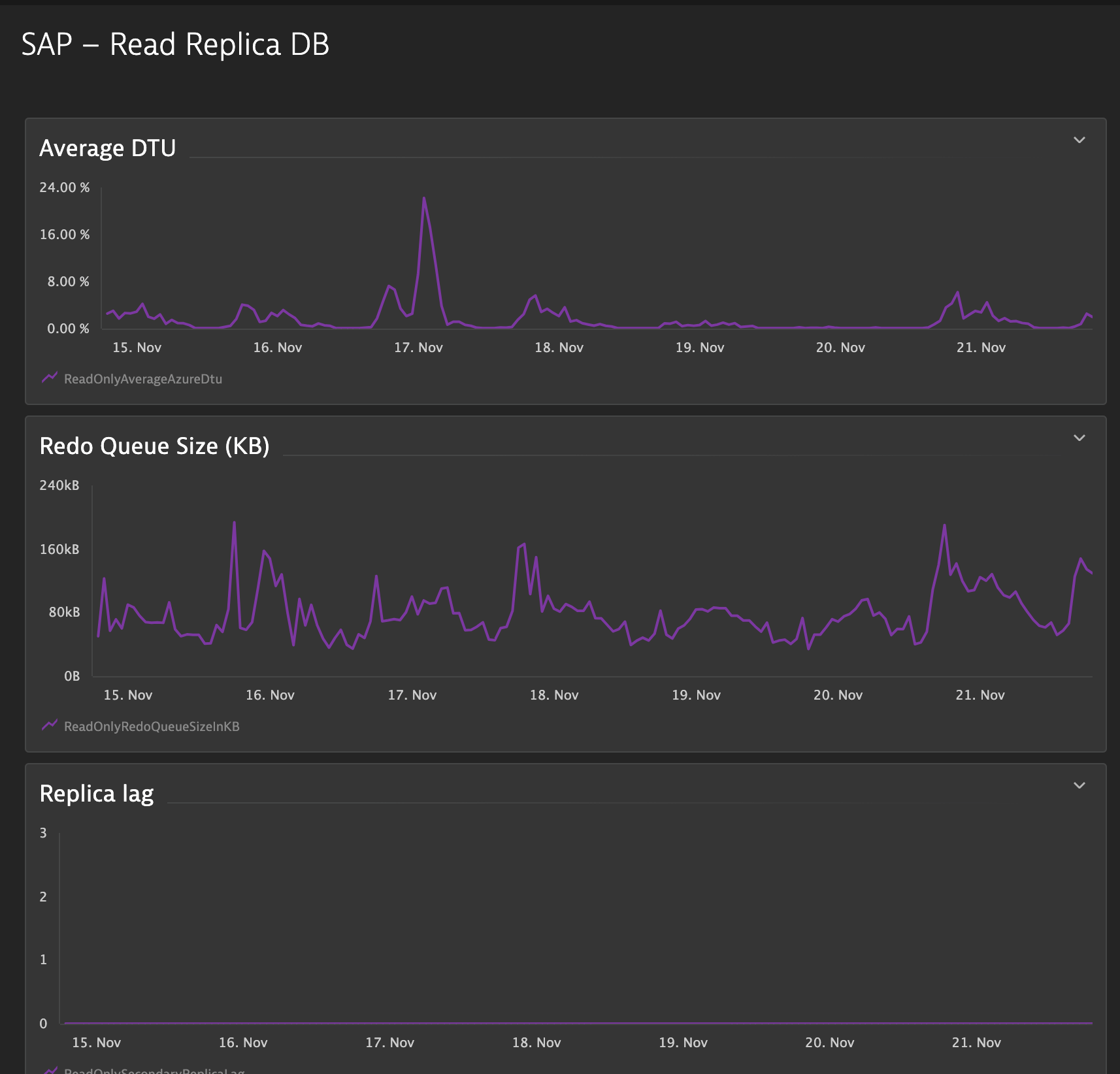Open the Average DTU panel title
This screenshot has height=1074, width=1120.
tap(108, 148)
